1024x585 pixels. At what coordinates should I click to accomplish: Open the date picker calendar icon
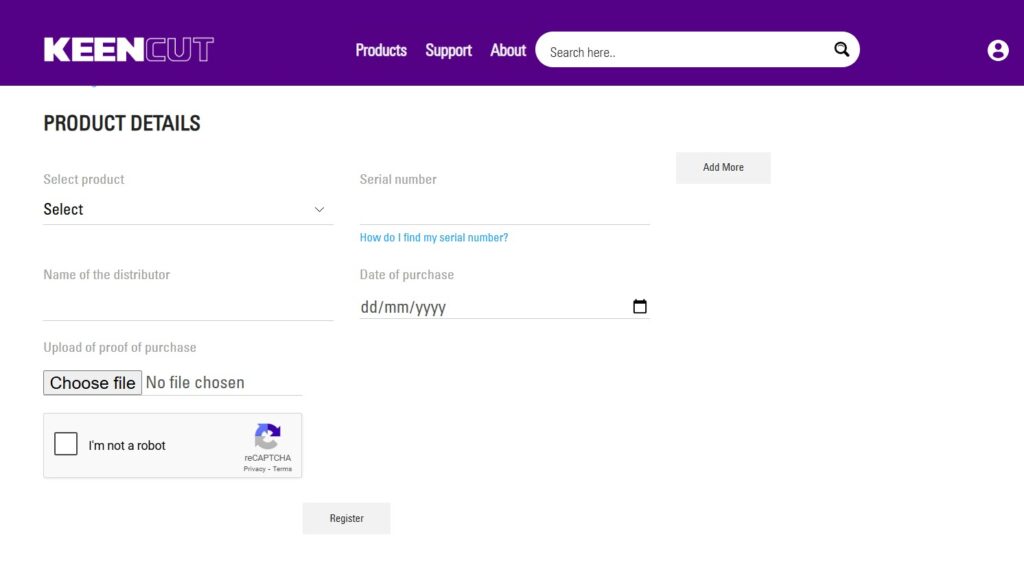(640, 307)
